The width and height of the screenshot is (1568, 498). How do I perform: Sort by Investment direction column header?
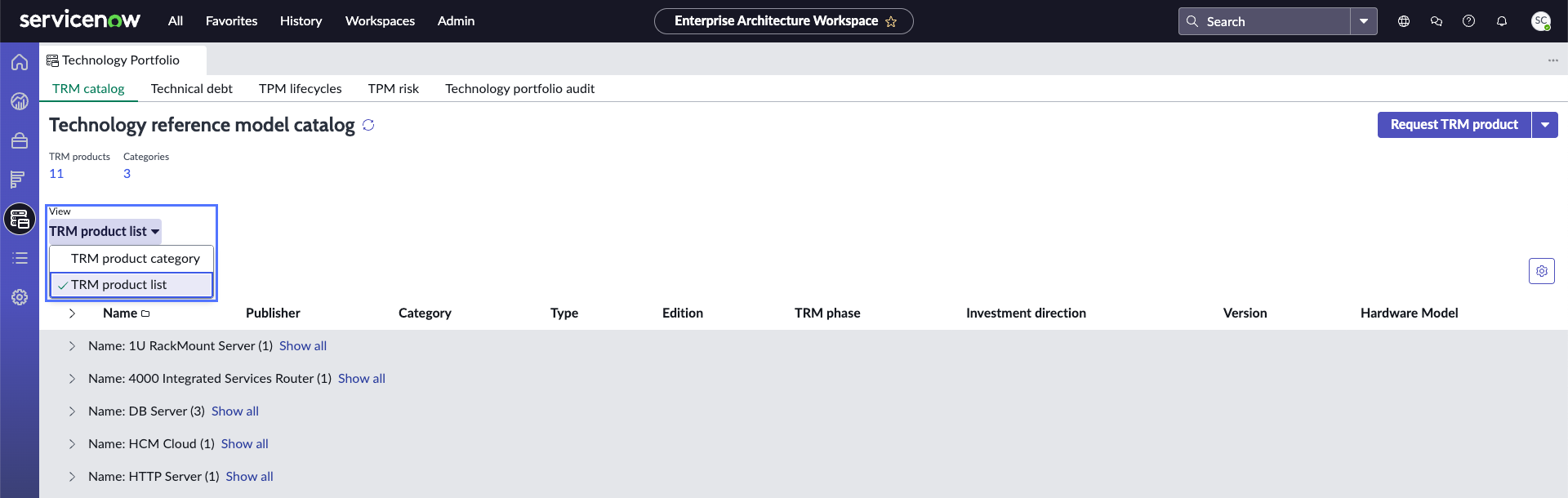(x=1026, y=313)
